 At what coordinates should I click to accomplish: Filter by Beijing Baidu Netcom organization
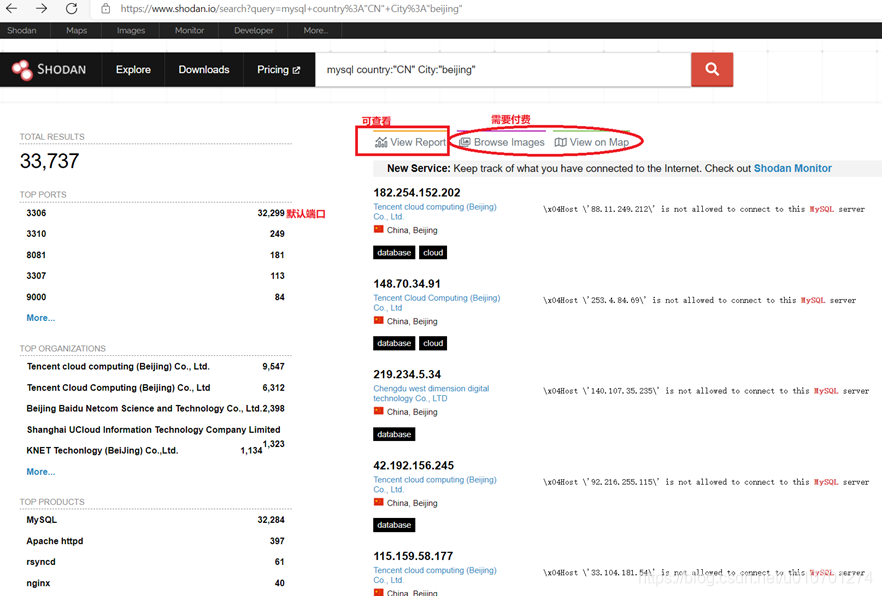[143, 408]
